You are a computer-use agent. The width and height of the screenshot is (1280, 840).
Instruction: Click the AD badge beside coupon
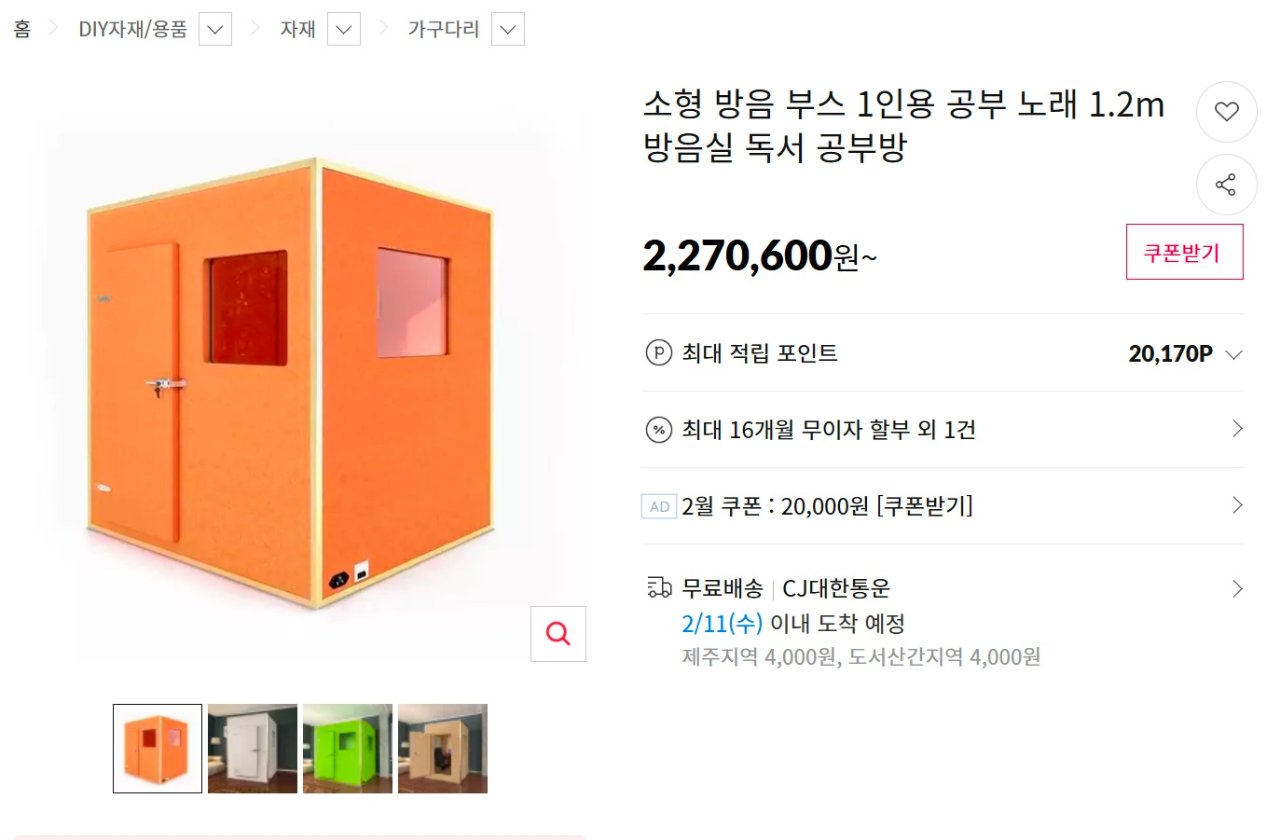[659, 507]
